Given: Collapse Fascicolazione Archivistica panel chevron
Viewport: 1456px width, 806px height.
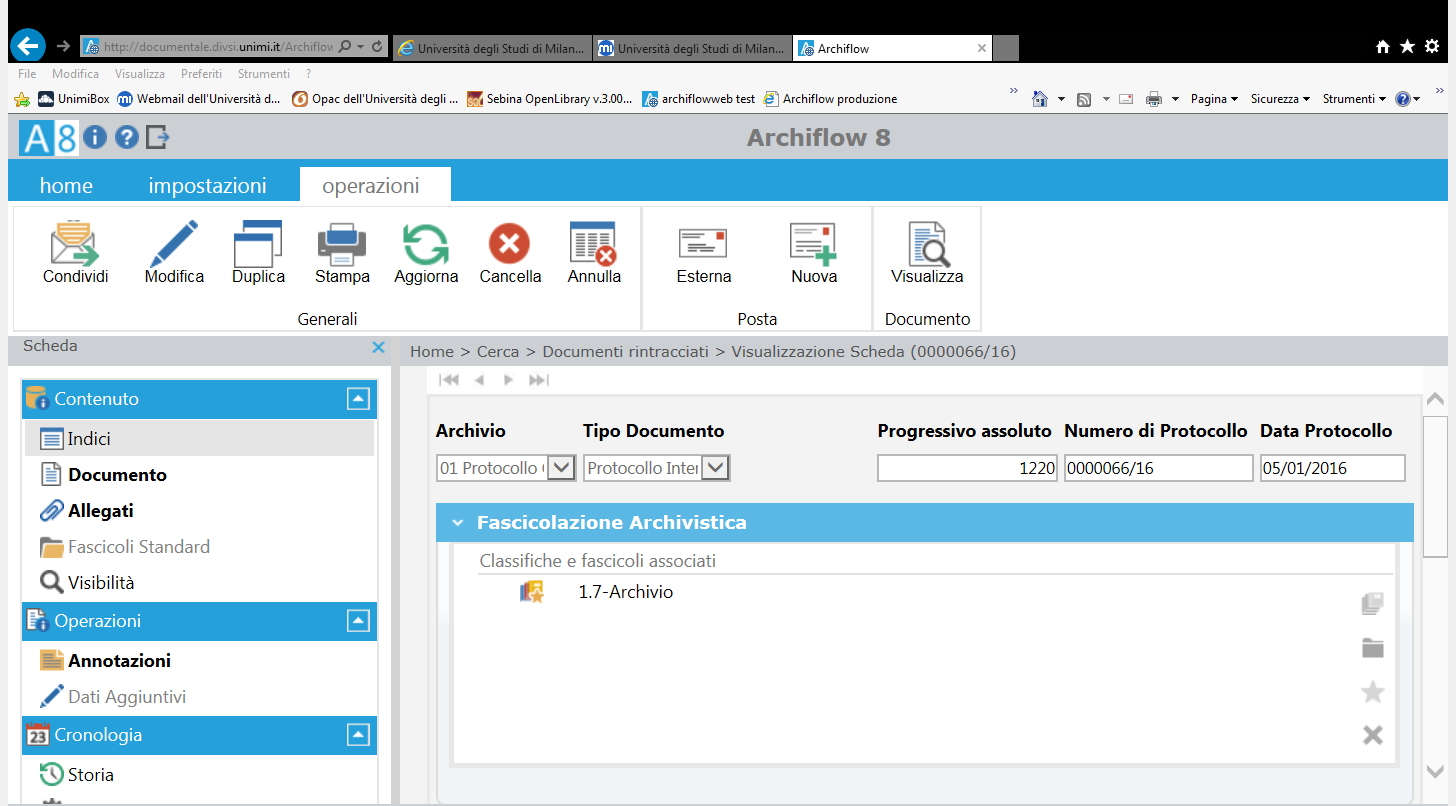Looking at the screenshot, I should 458,523.
